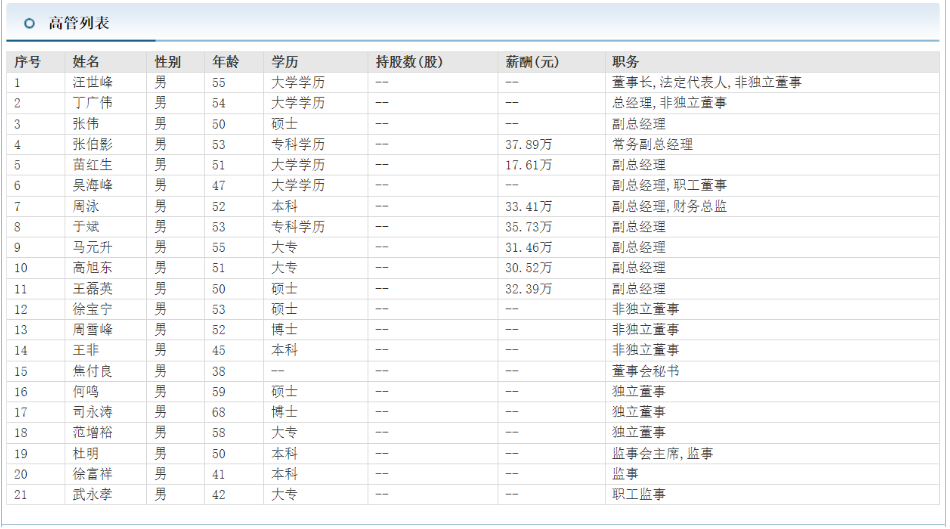Select the name 周雪峰
Screen dimensions: 950x529
[93, 330]
